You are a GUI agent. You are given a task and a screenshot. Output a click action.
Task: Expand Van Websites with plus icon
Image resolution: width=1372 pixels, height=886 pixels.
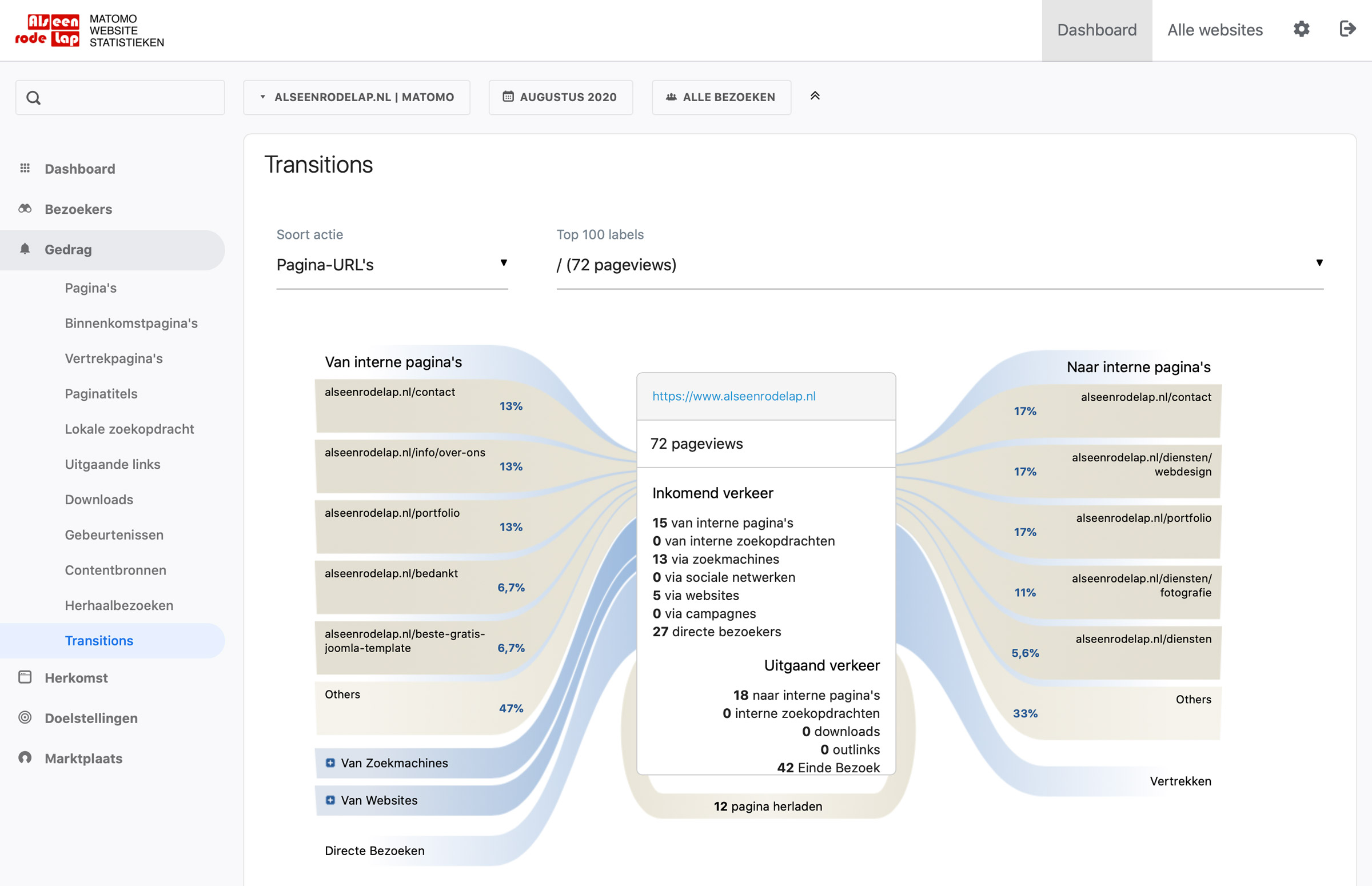coord(330,800)
